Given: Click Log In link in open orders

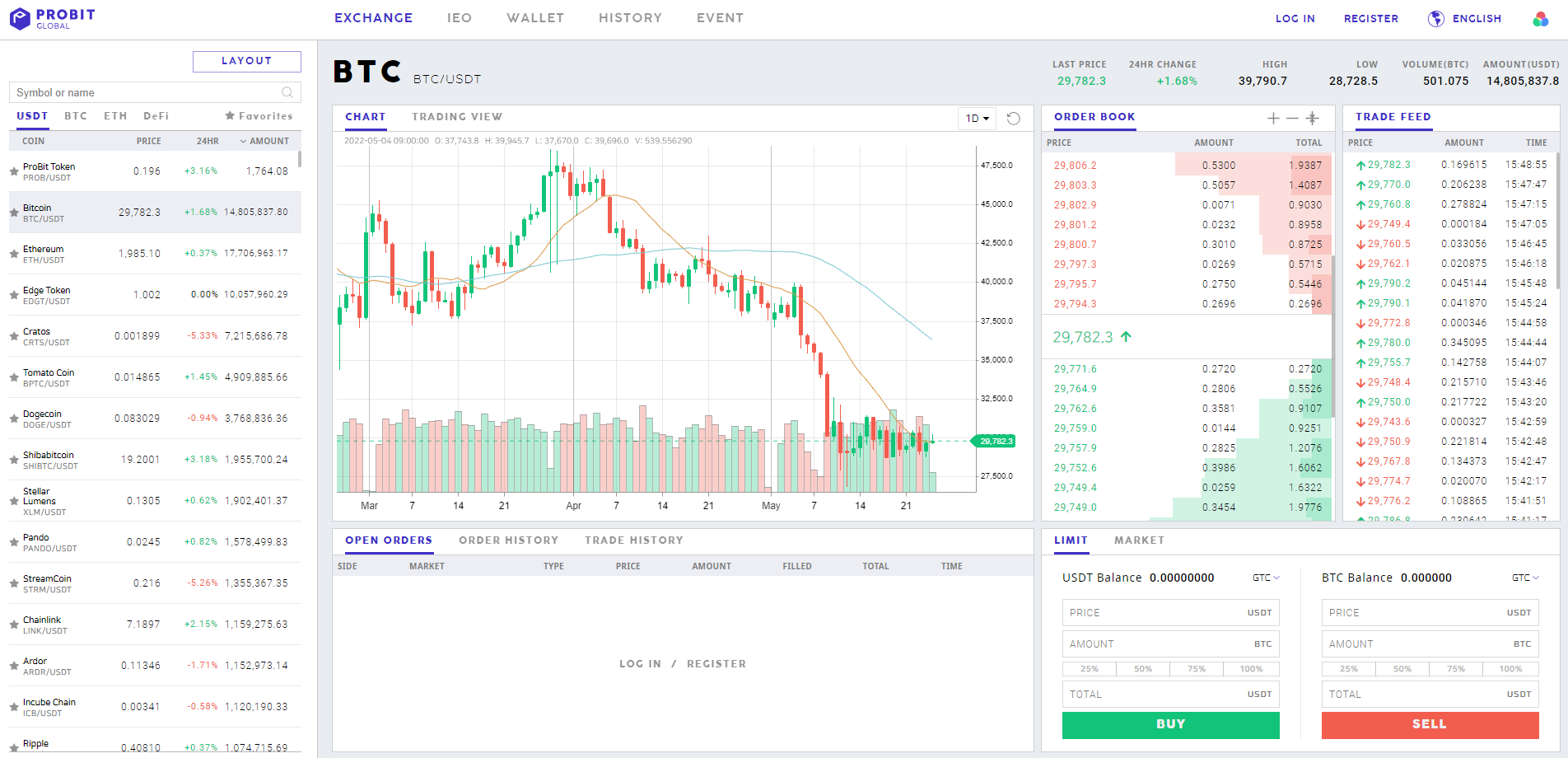Looking at the screenshot, I should click(x=640, y=664).
